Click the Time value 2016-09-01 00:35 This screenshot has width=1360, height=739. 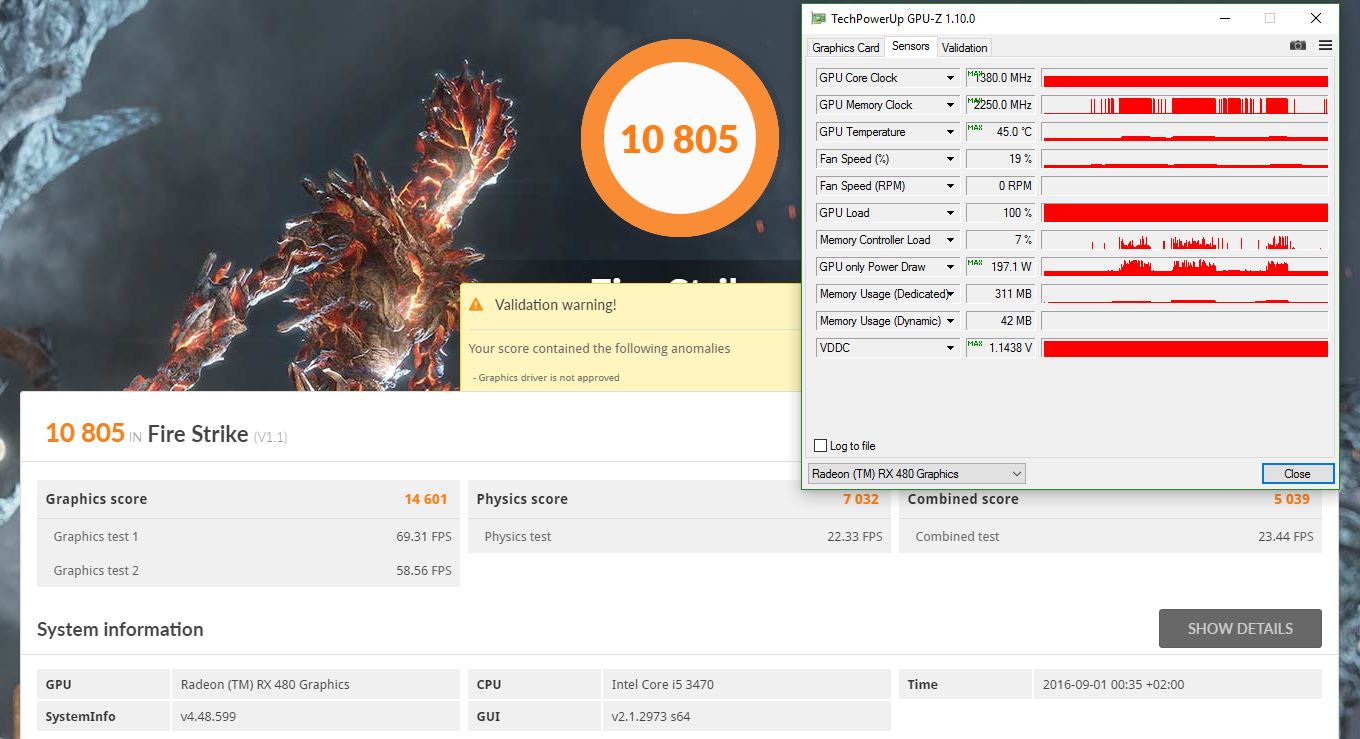[x=1114, y=685]
